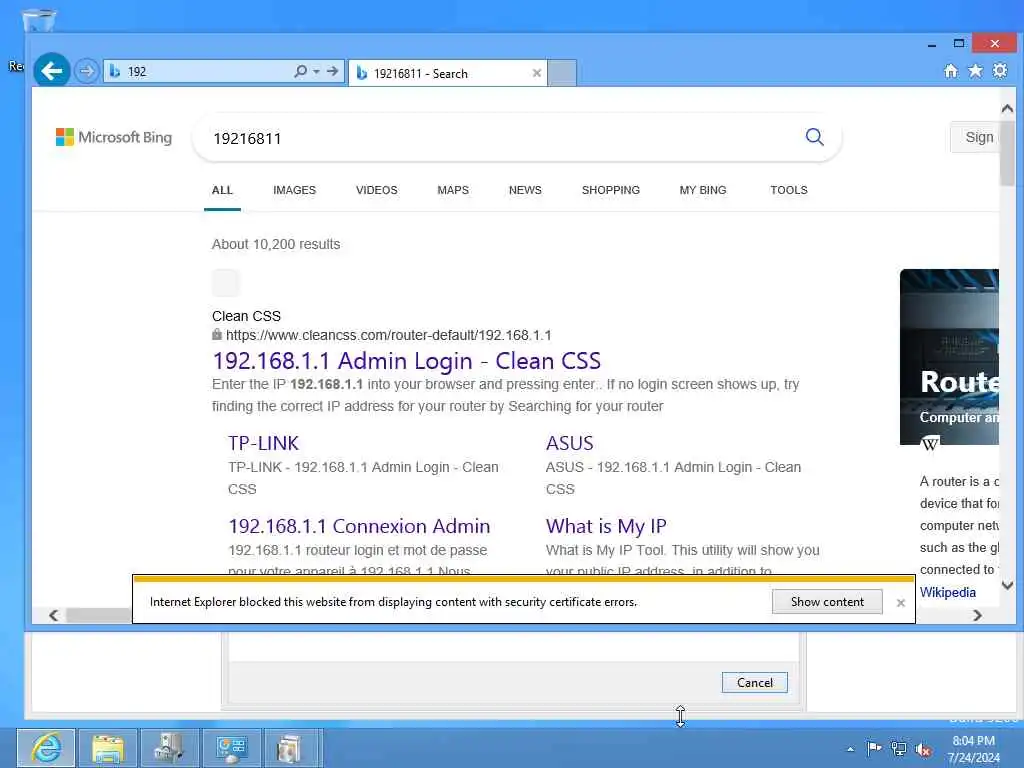This screenshot has width=1024, height=768.
Task: Open Server Manager taskbar icon
Action: [x=169, y=748]
